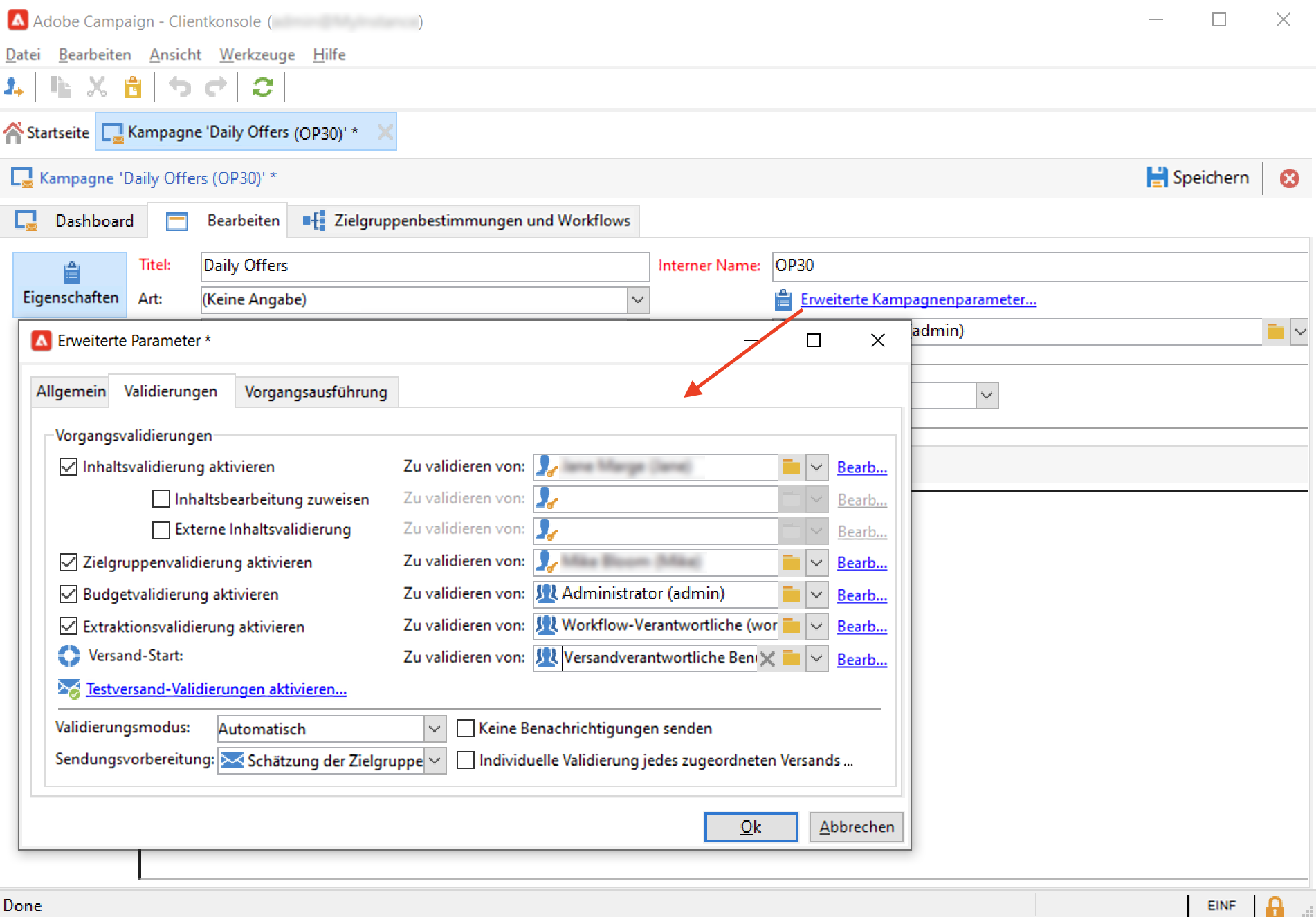Viewport: 1316px width, 917px height.
Task: Open the Bearbeiten menu
Action: pyautogui.click(x=95, y=55)
